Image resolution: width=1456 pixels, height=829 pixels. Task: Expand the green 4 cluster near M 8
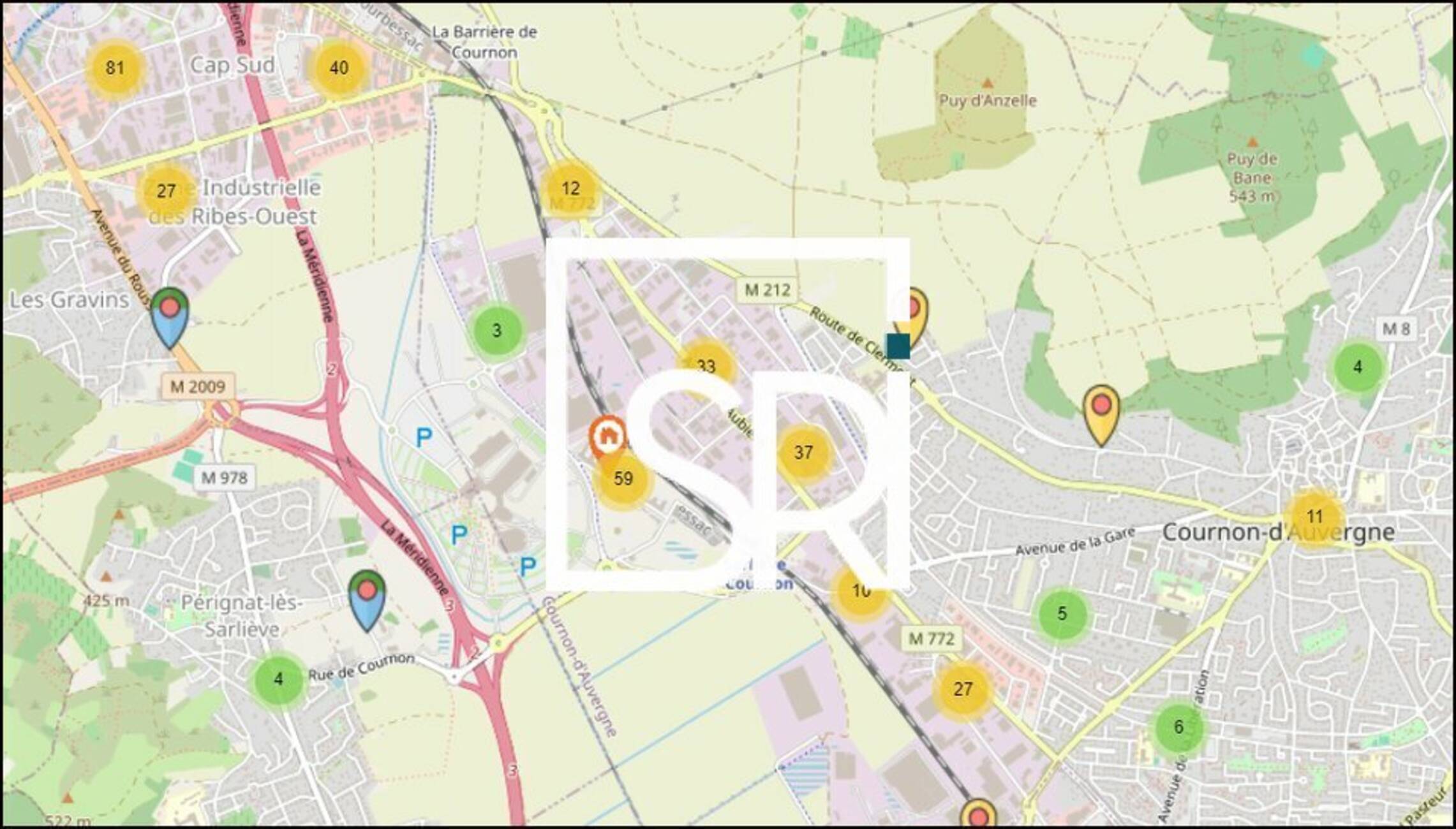pos(1358,367)
